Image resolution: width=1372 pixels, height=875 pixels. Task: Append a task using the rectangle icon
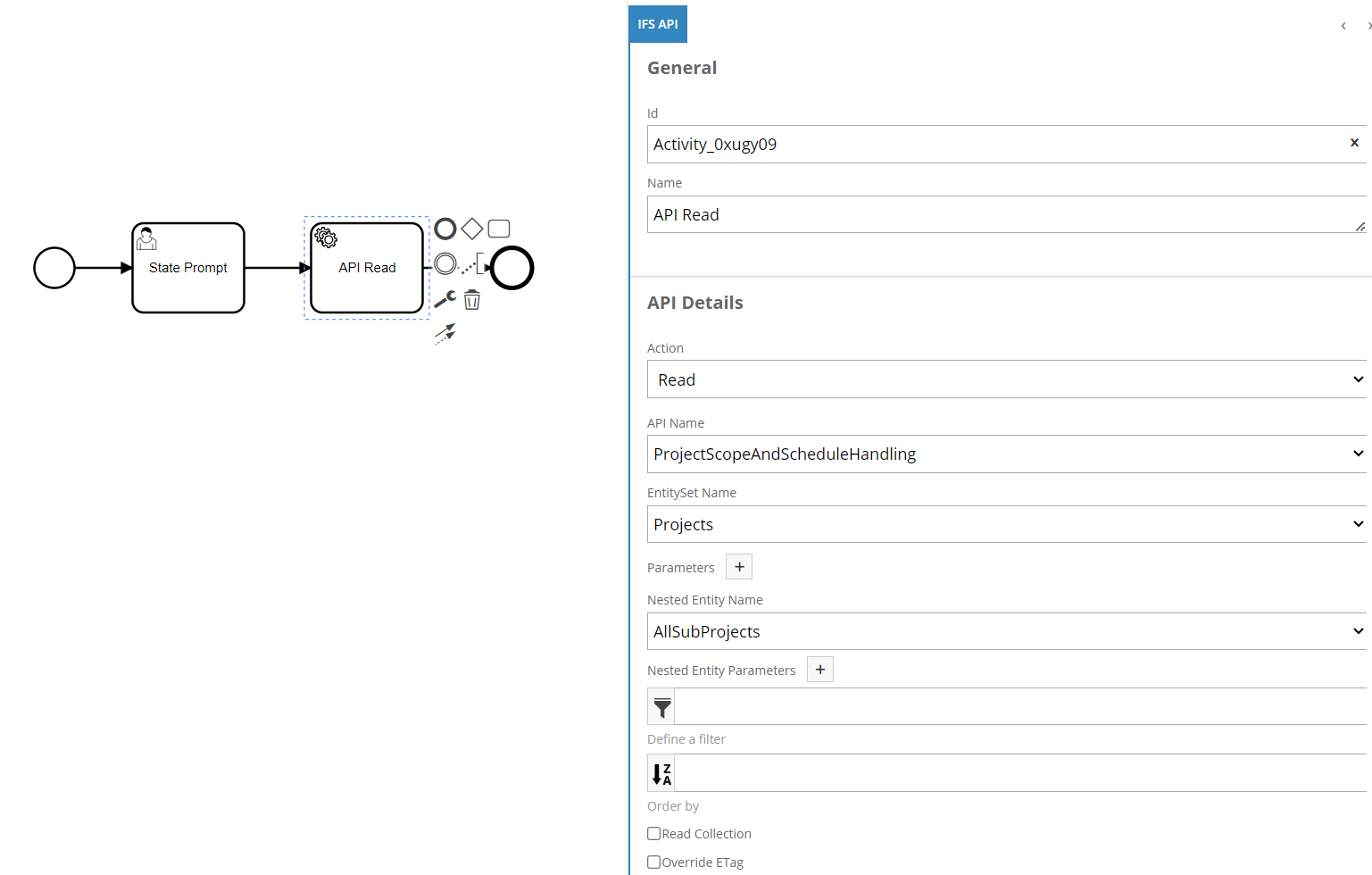click(x=498, y=228)
